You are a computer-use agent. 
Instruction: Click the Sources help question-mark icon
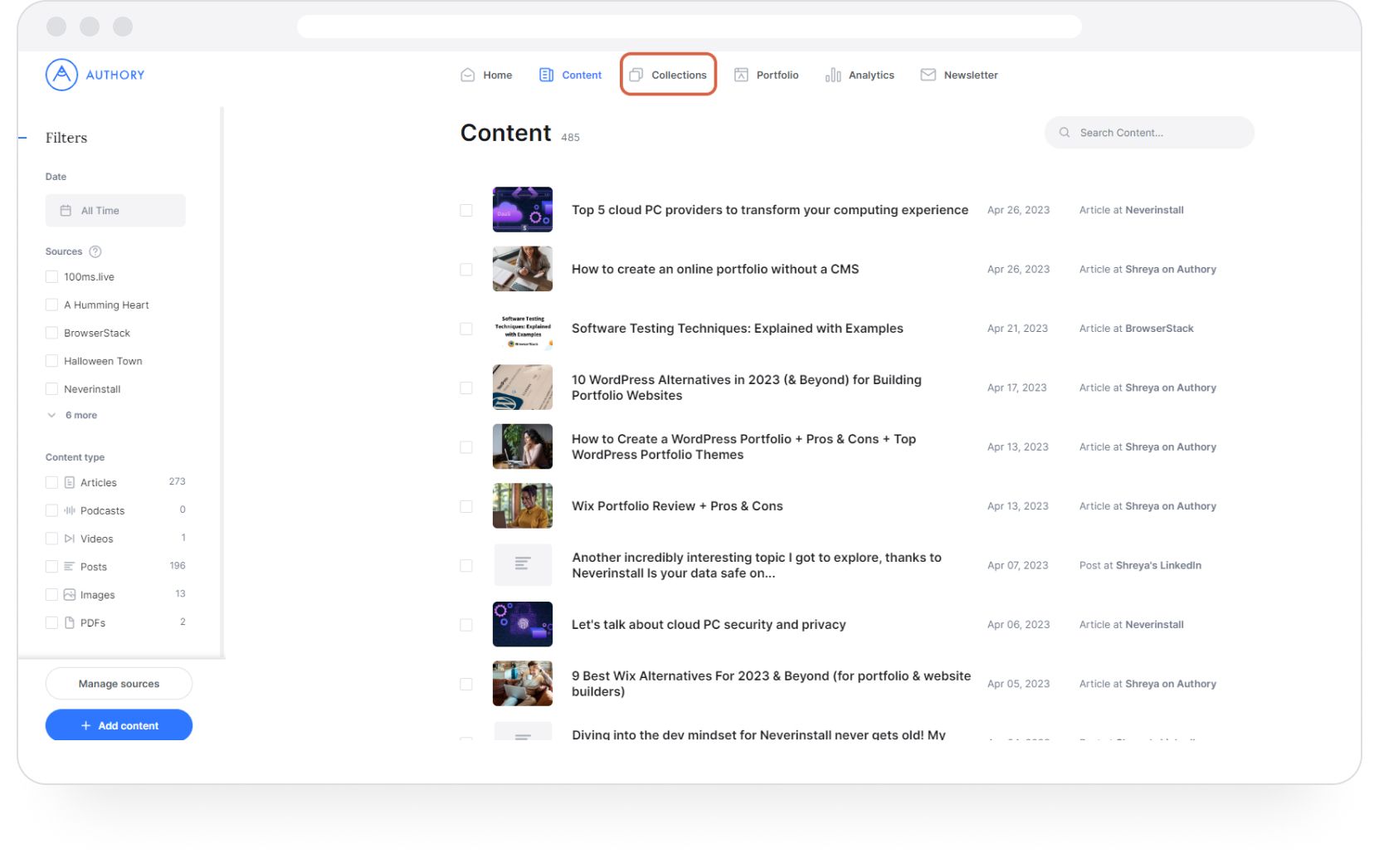pos(95,251)
